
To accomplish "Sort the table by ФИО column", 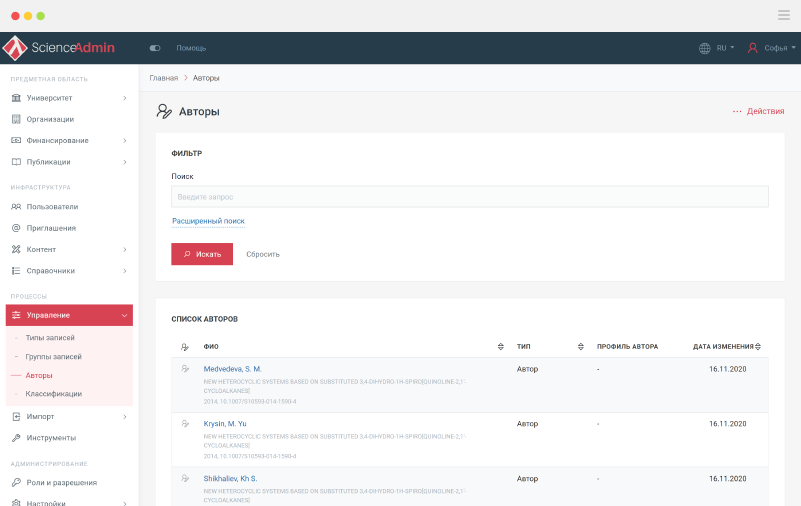I will [501, 347].
